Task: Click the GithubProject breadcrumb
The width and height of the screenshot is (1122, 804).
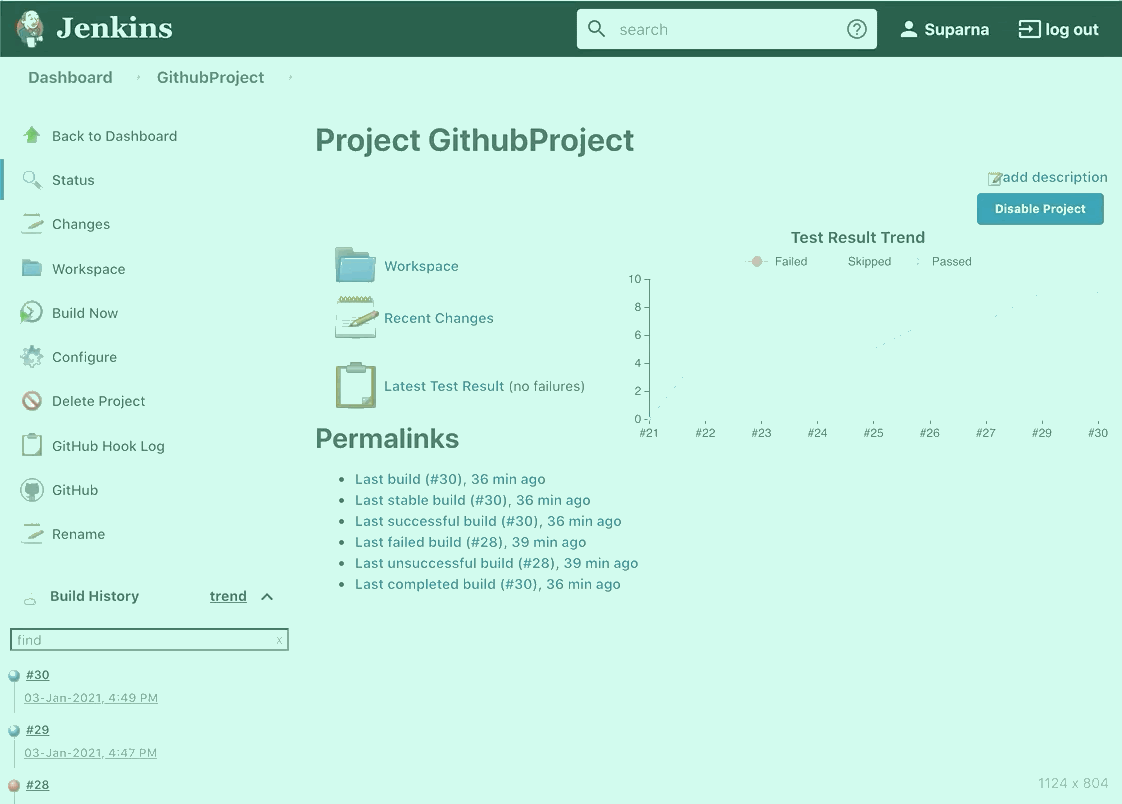Action: coord(210,77)
